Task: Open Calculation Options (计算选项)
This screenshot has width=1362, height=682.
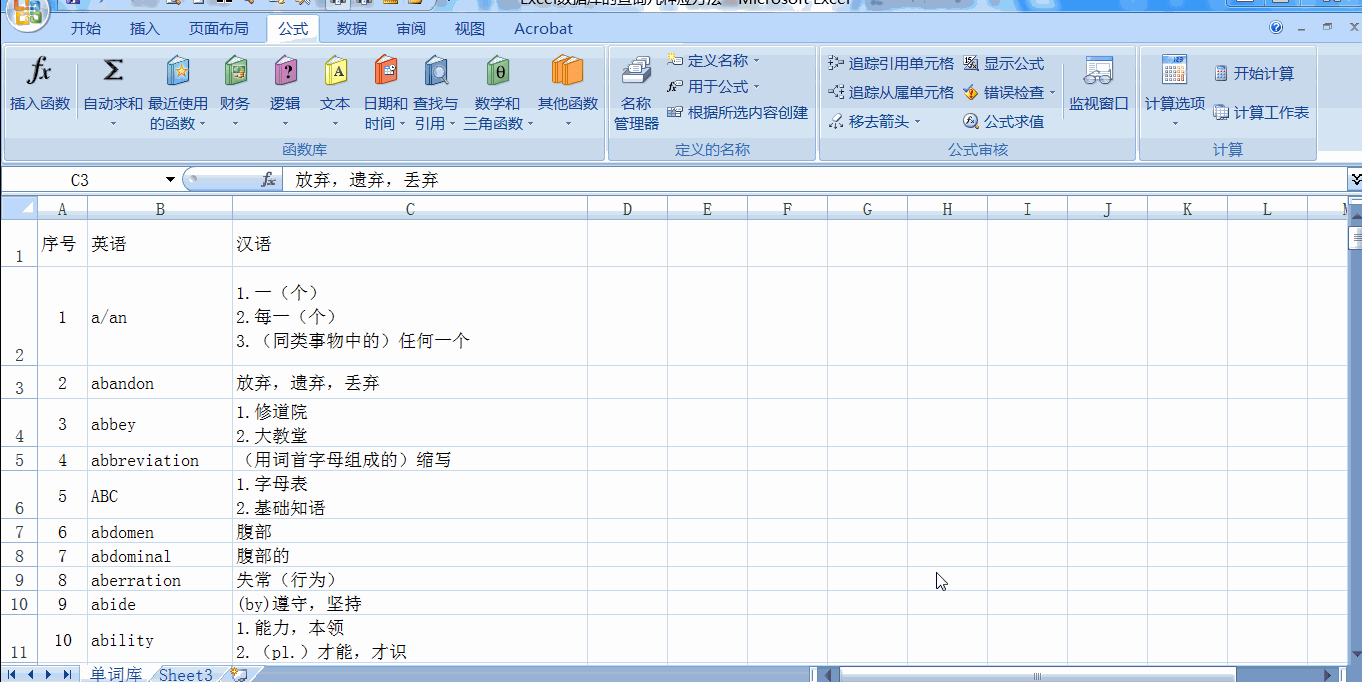Action: pos(1175,90)
